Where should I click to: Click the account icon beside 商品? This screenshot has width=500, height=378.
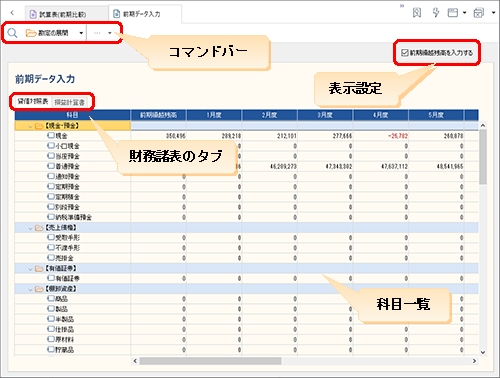click(x=51, y=298)
